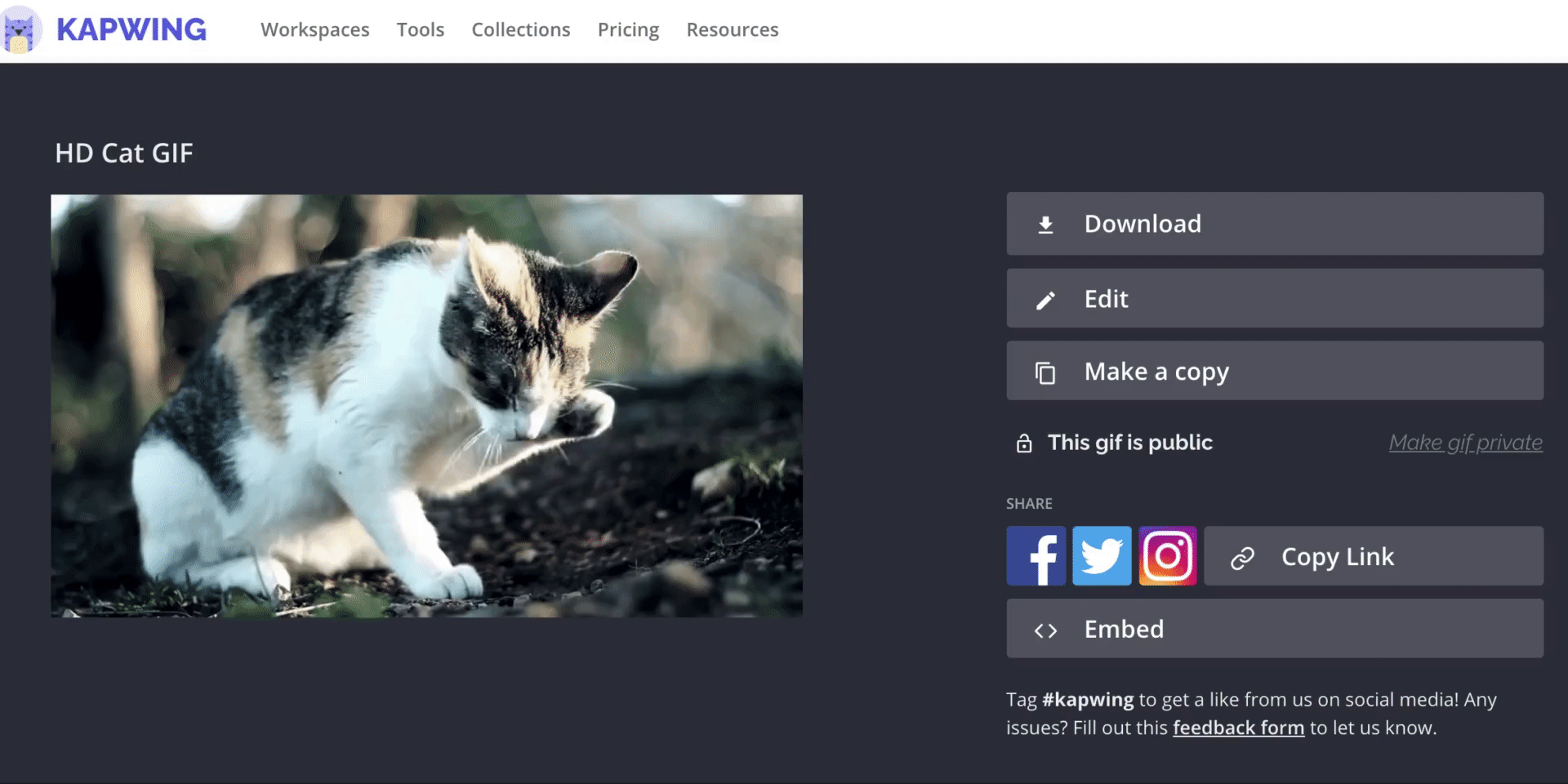Open the Resources menu
The height and width of the screenshot is (784, 1568).
[732, 30]
